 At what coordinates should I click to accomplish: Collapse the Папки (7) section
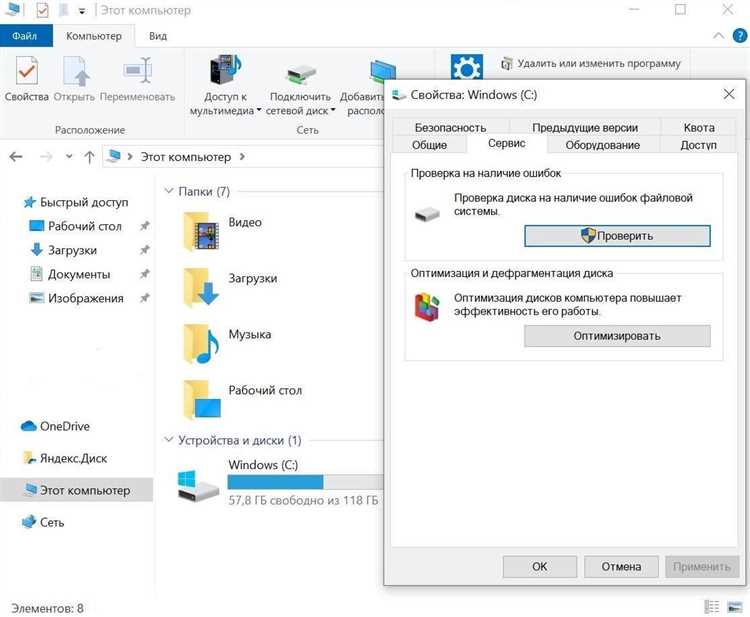[168, 191]
